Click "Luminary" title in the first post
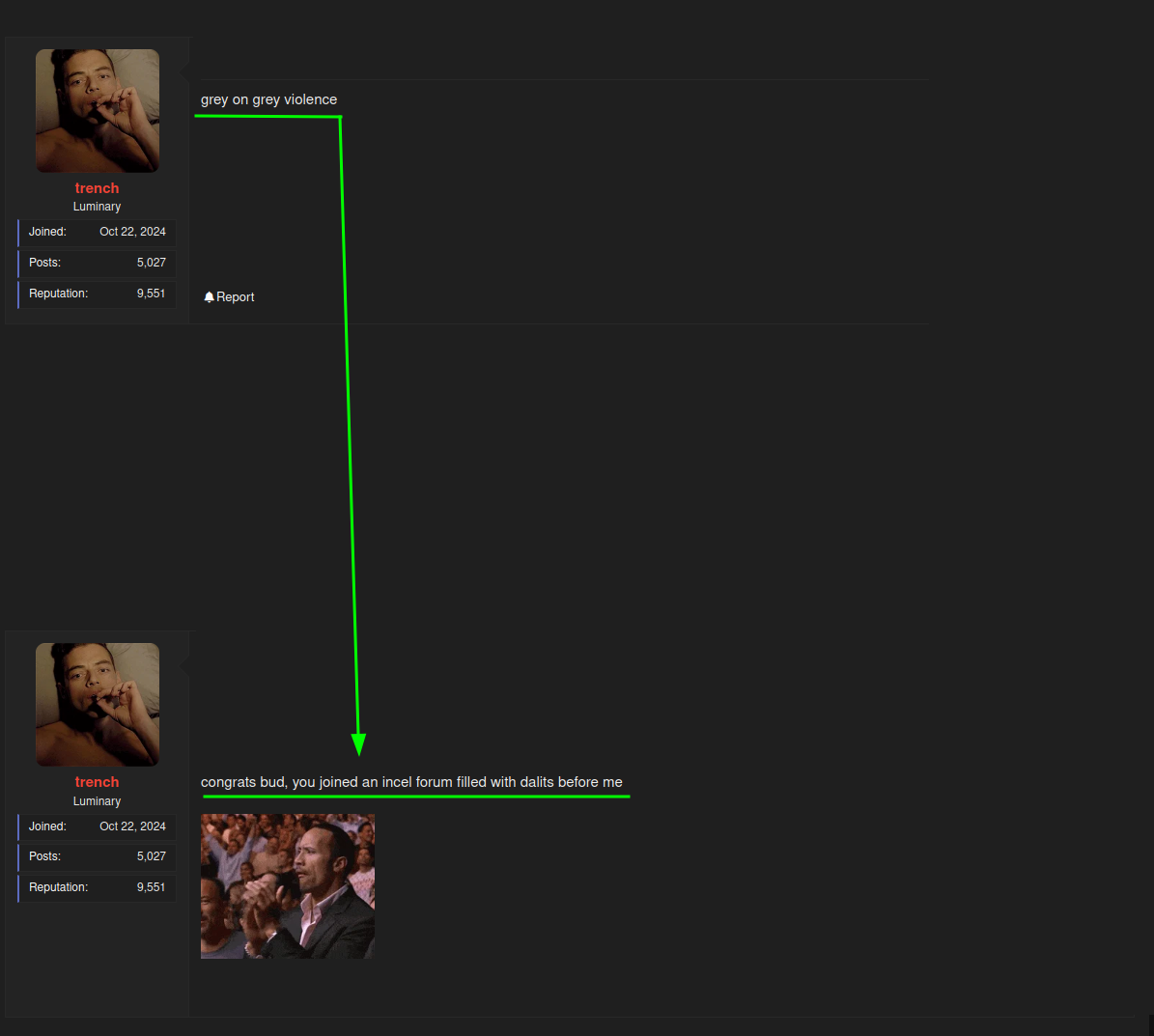The width and height of the screenshot is (1154, 1036). (98, 207)
